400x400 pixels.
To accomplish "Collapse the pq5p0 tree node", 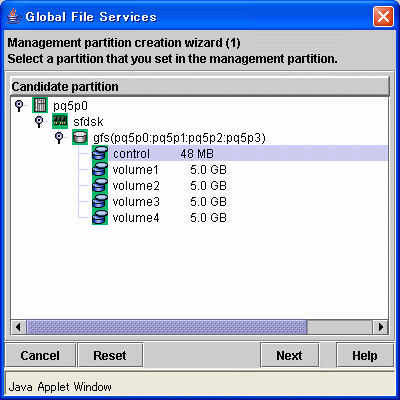I will click(19, 106).
